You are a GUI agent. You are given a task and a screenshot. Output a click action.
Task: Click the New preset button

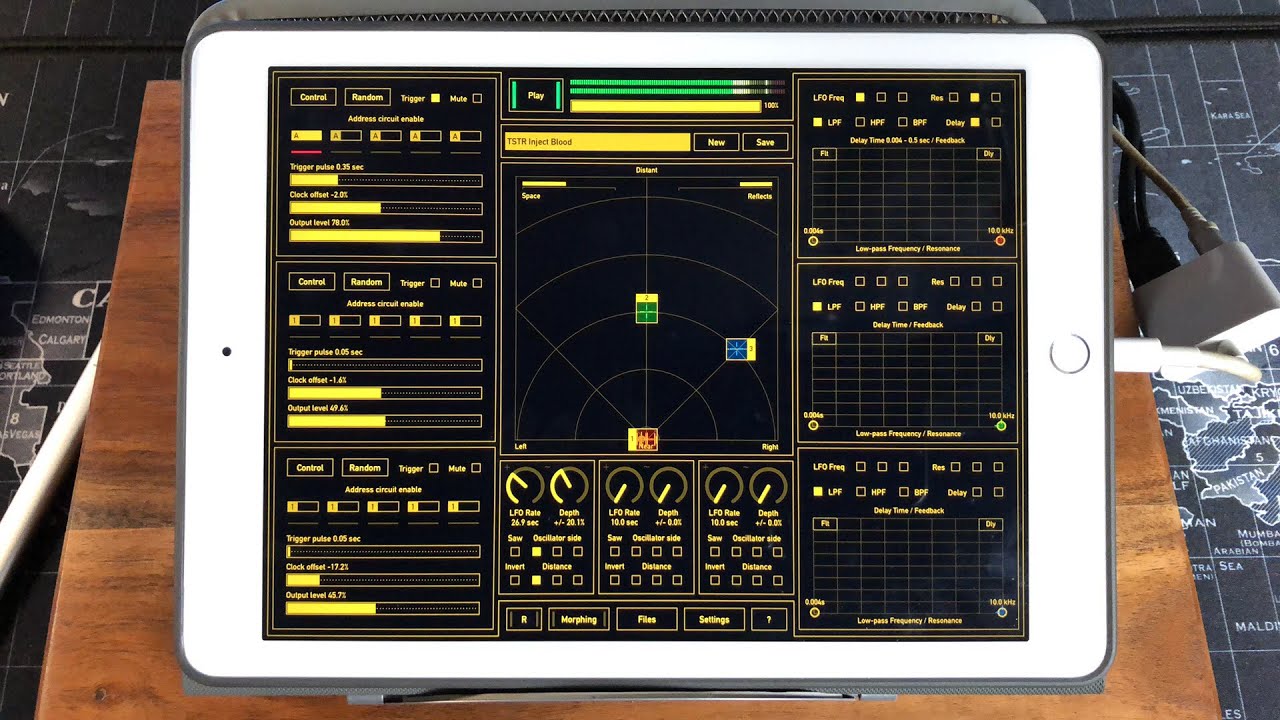click(716, 142)
